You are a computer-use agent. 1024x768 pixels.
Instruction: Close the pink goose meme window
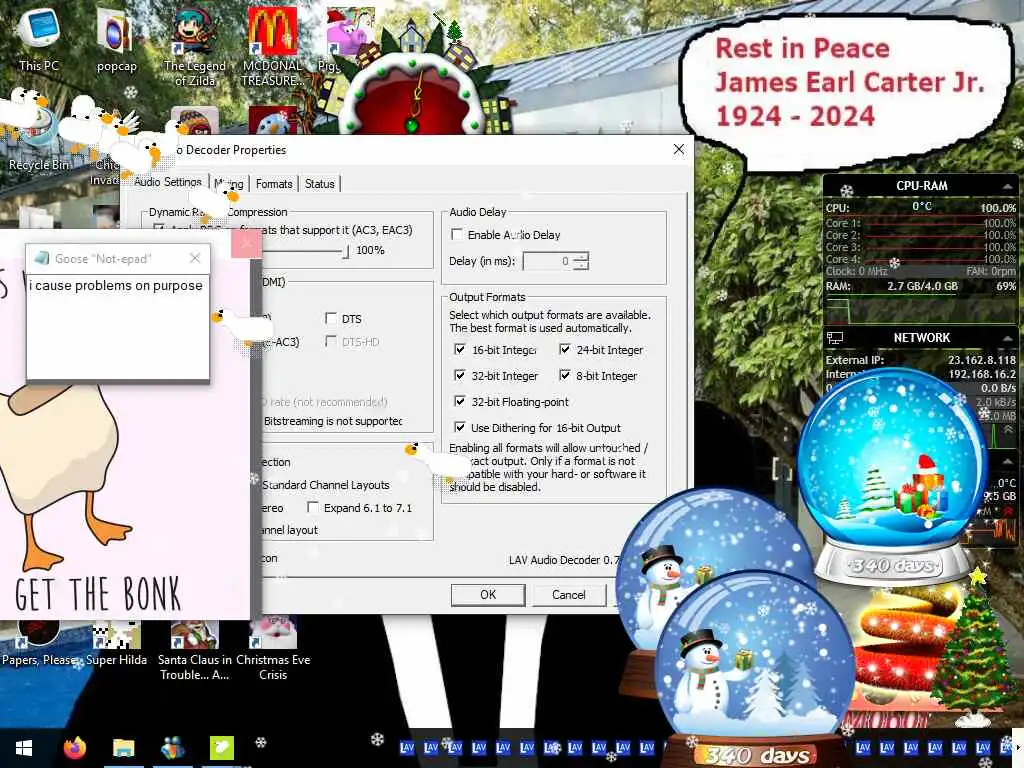tap(246, 244)
